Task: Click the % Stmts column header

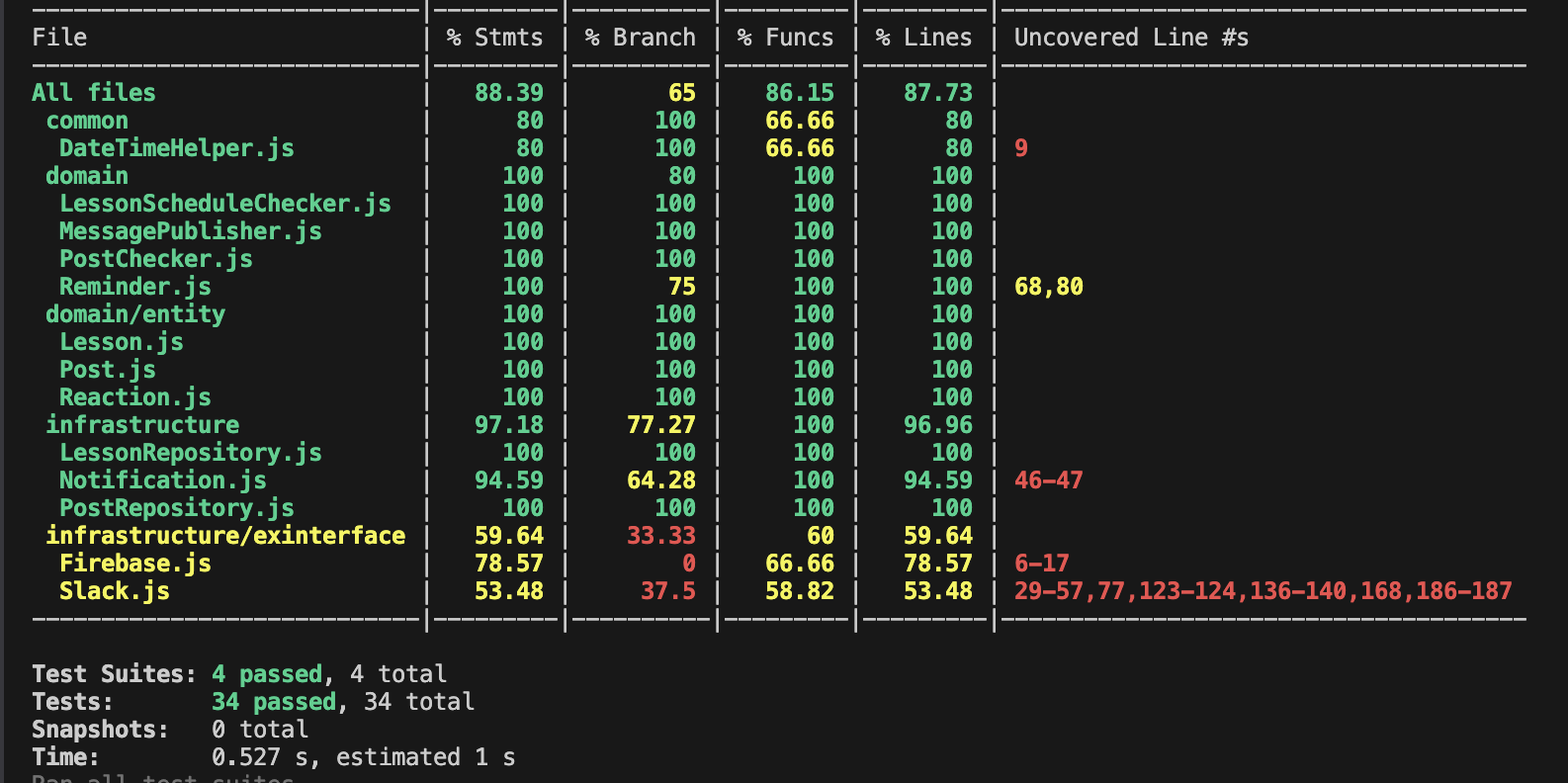Action: 494,38
